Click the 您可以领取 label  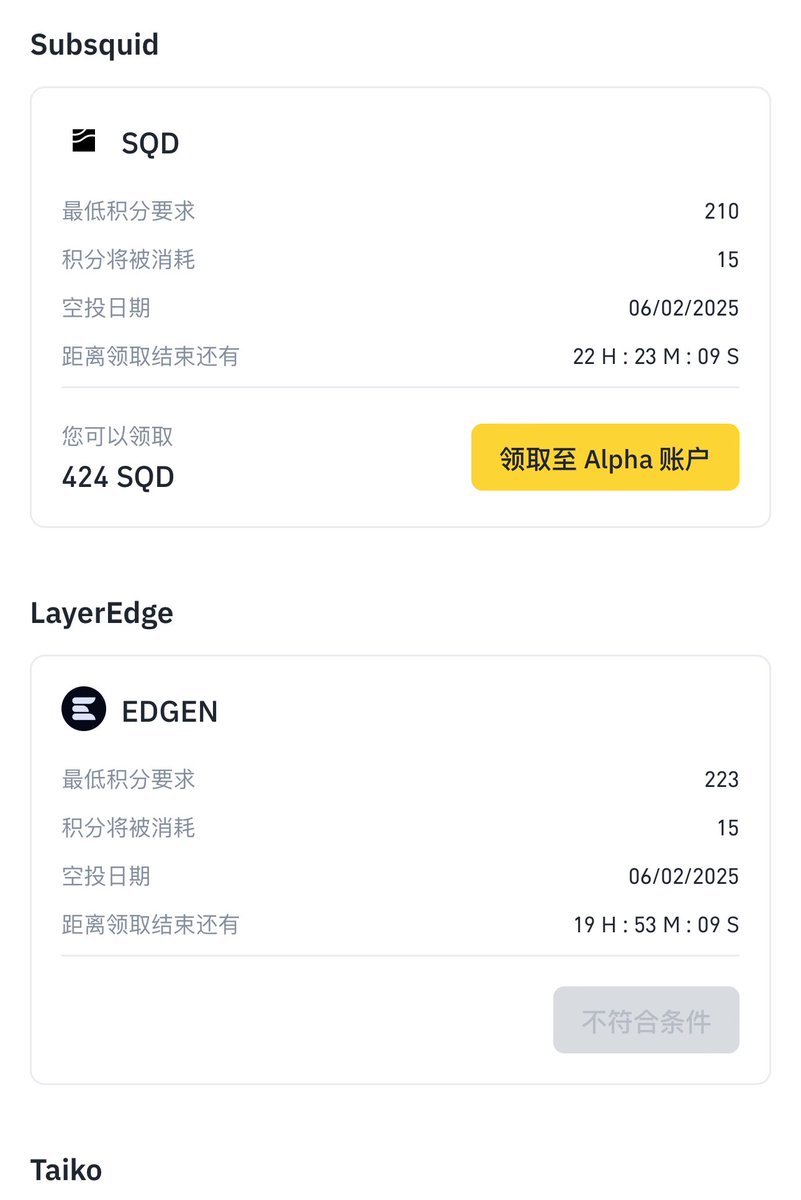point(118,436)
